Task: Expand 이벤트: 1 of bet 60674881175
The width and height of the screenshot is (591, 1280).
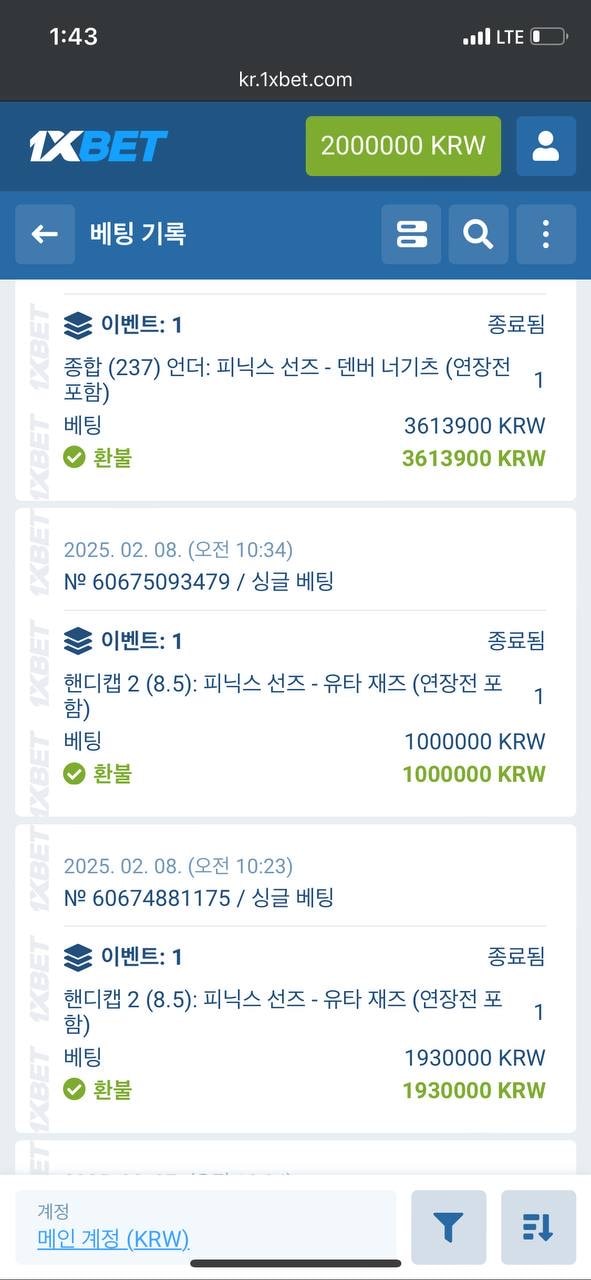Action: point(141,957)
